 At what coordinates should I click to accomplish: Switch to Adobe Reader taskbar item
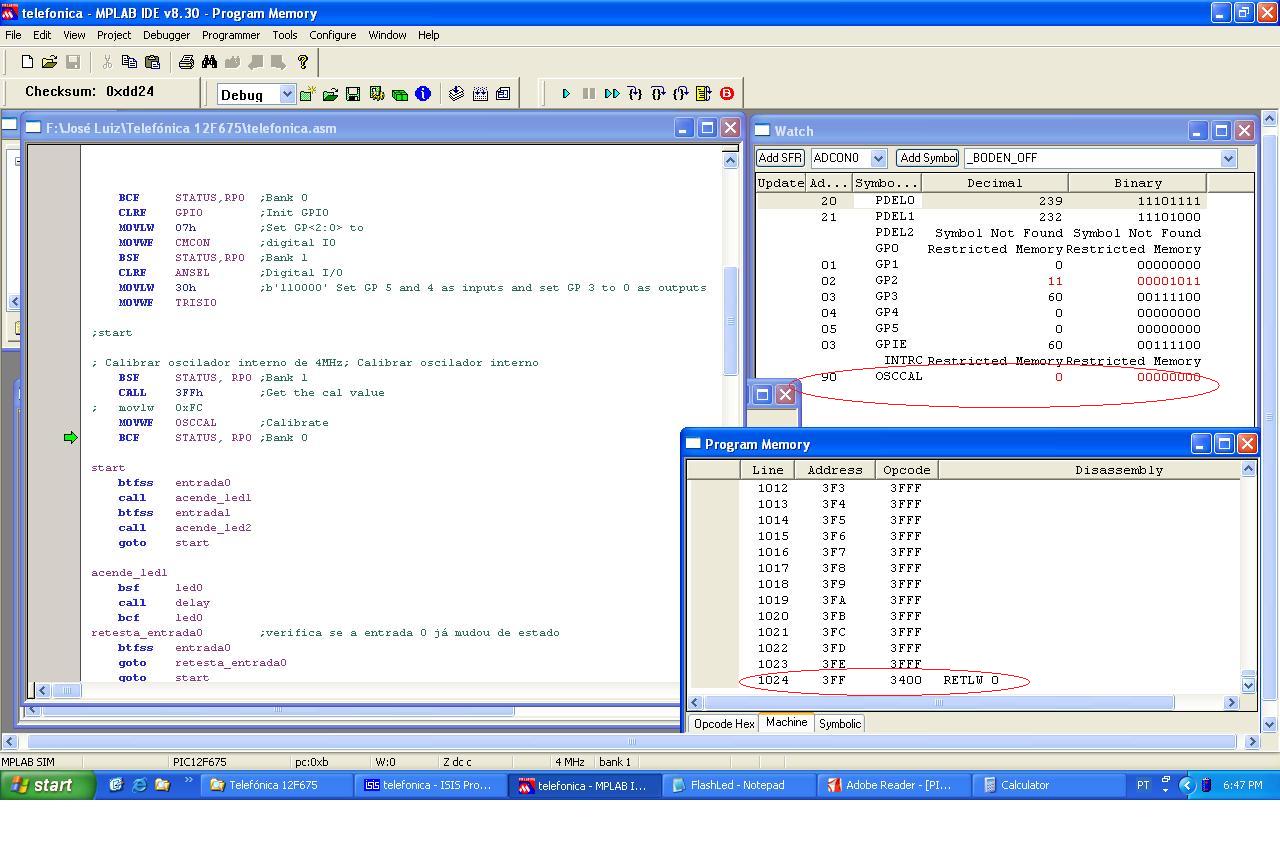coord(893,785)
